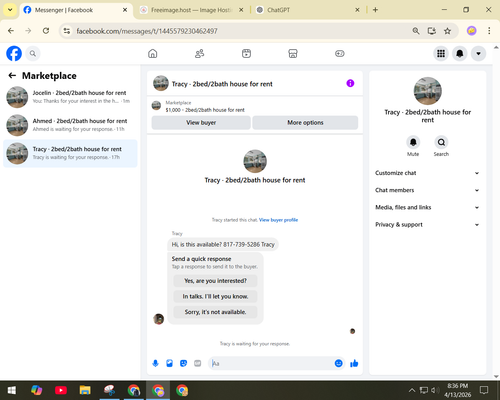Click the View buyer button
Viewport: 500px width, 400px height.
click(x=201, y=123)
